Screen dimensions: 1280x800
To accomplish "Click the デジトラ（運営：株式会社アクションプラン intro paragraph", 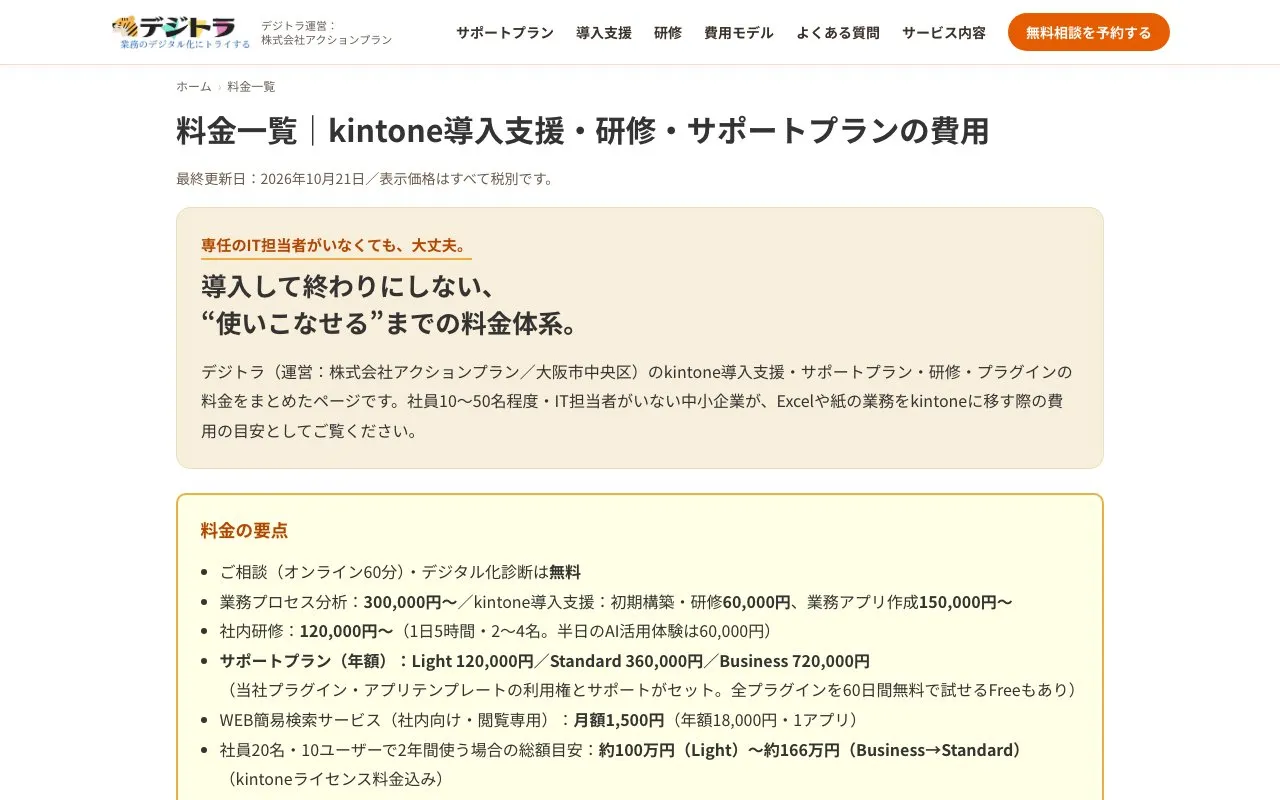I will (637, 401).
